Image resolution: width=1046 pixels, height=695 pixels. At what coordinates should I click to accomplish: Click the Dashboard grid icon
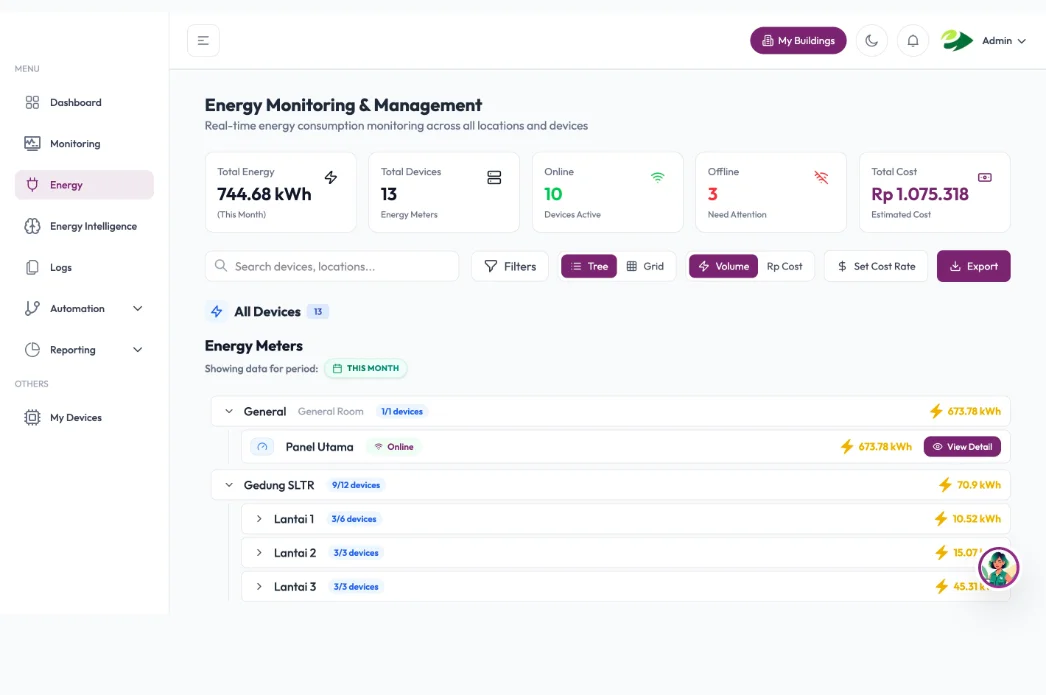[x=32, y=103]
